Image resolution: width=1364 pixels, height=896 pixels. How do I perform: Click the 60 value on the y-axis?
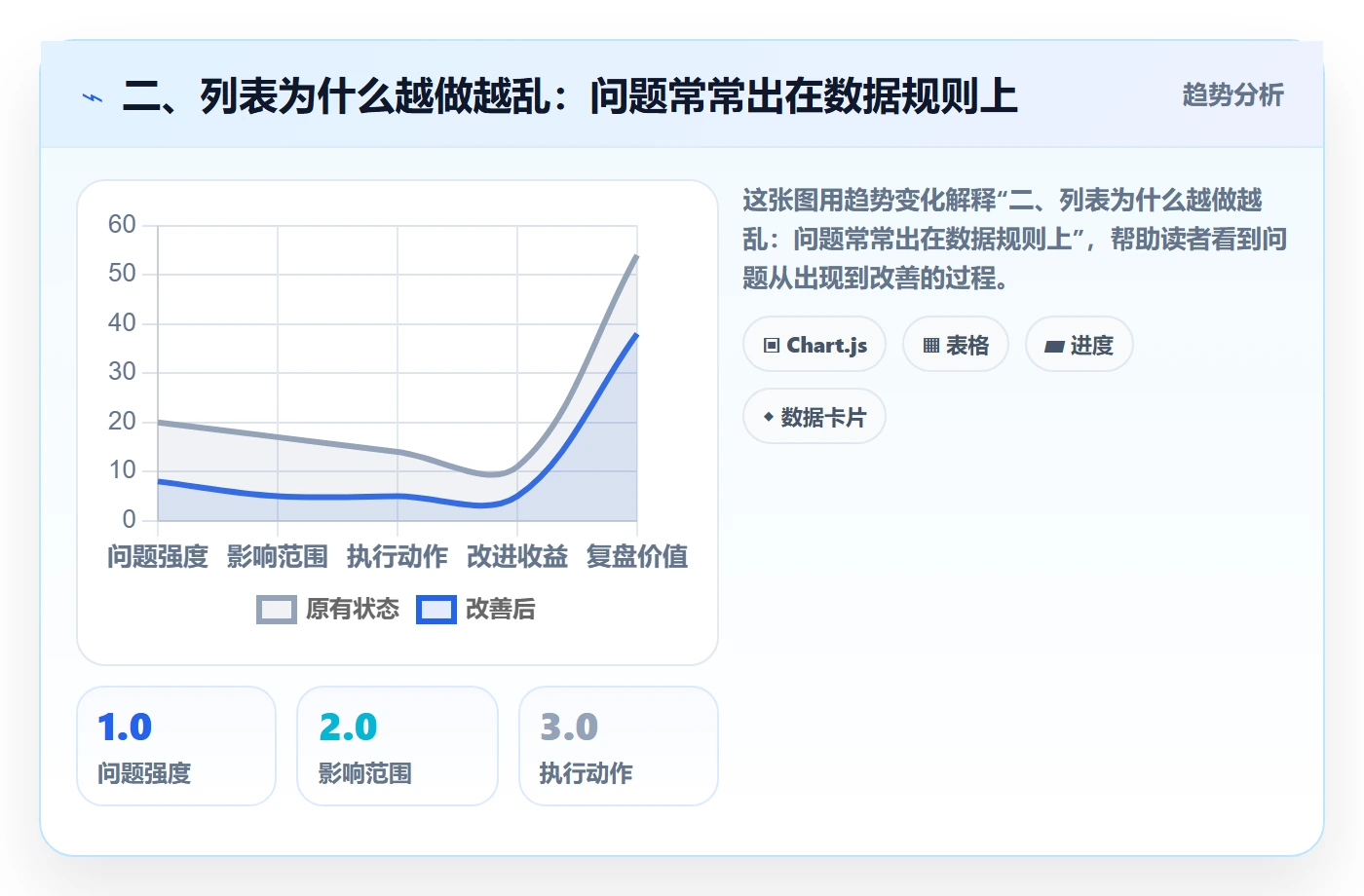click(x=122, y=225)
